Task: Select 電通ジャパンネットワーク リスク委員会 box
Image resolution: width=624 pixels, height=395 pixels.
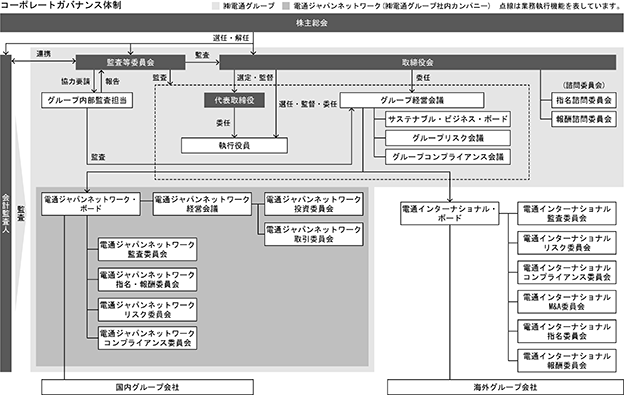Action: (147, 310)
